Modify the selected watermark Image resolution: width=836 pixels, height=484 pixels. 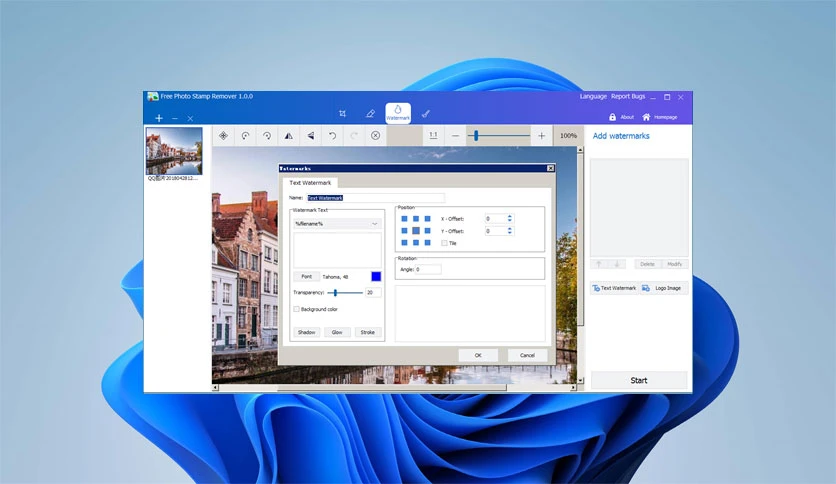tap(674, 264)
